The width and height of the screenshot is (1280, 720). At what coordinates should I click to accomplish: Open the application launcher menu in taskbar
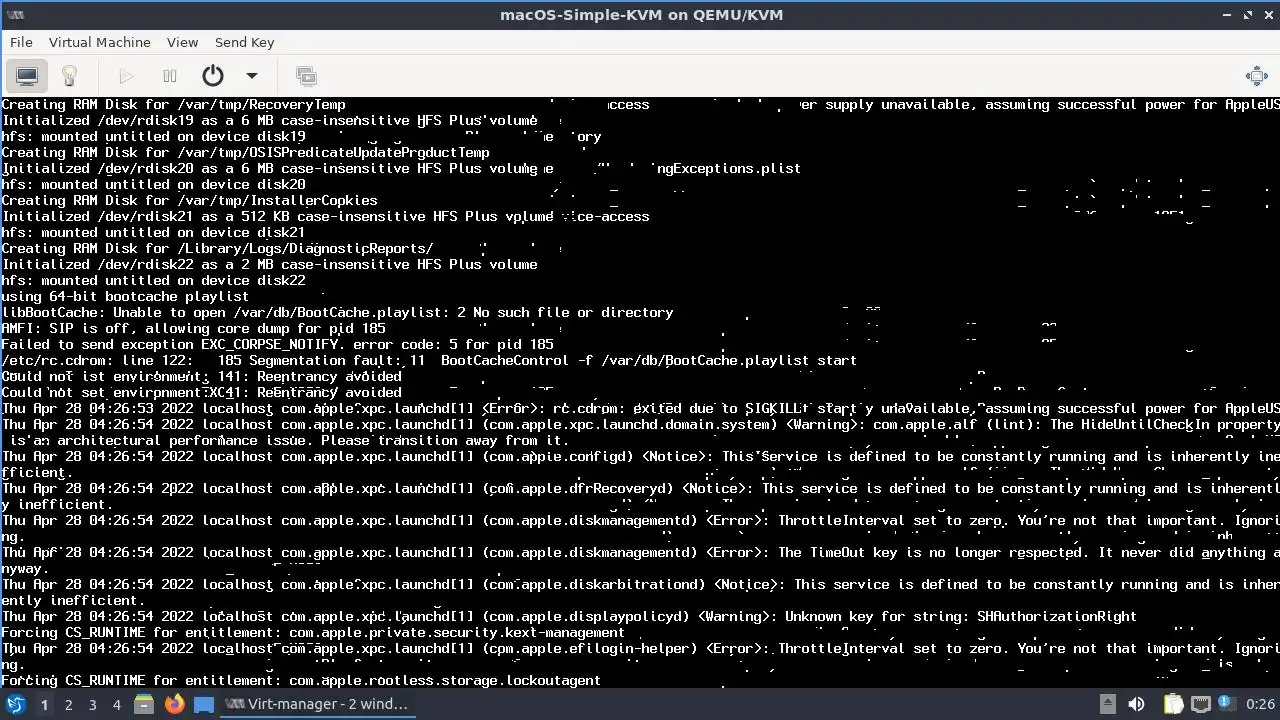(x=15, y=704)
